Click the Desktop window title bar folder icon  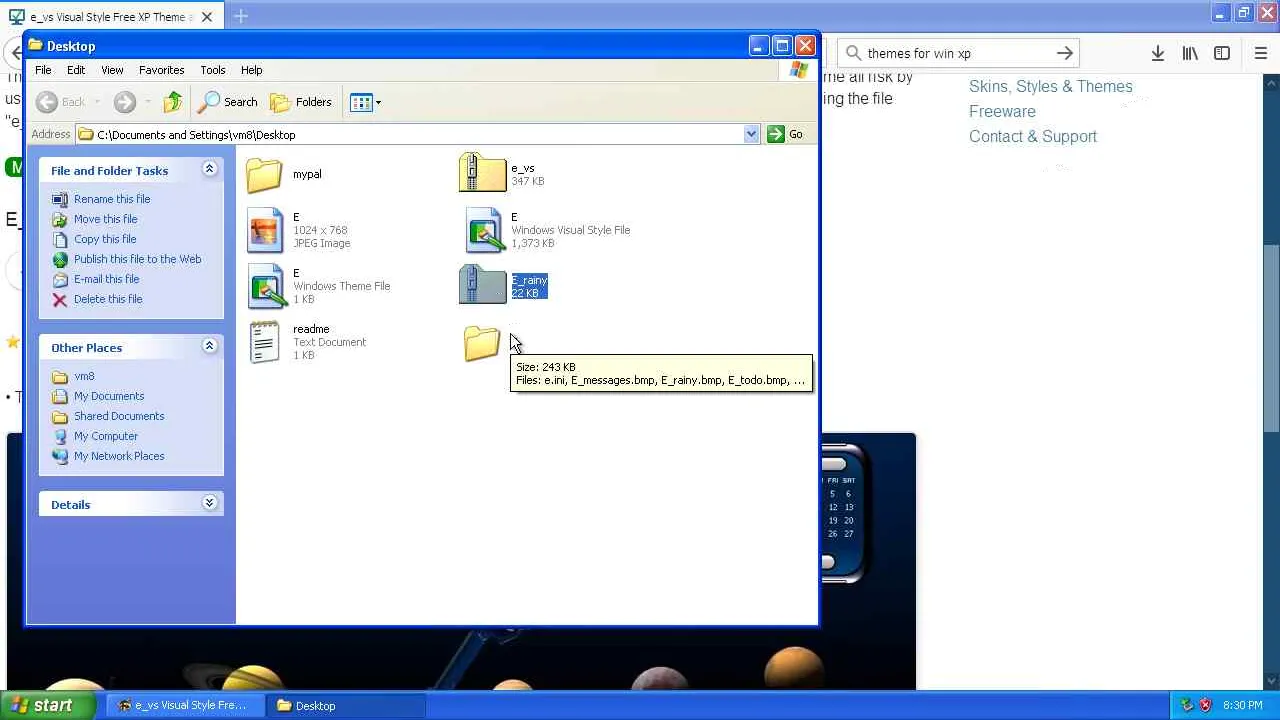pyautogui.click(x=36, y=46)
